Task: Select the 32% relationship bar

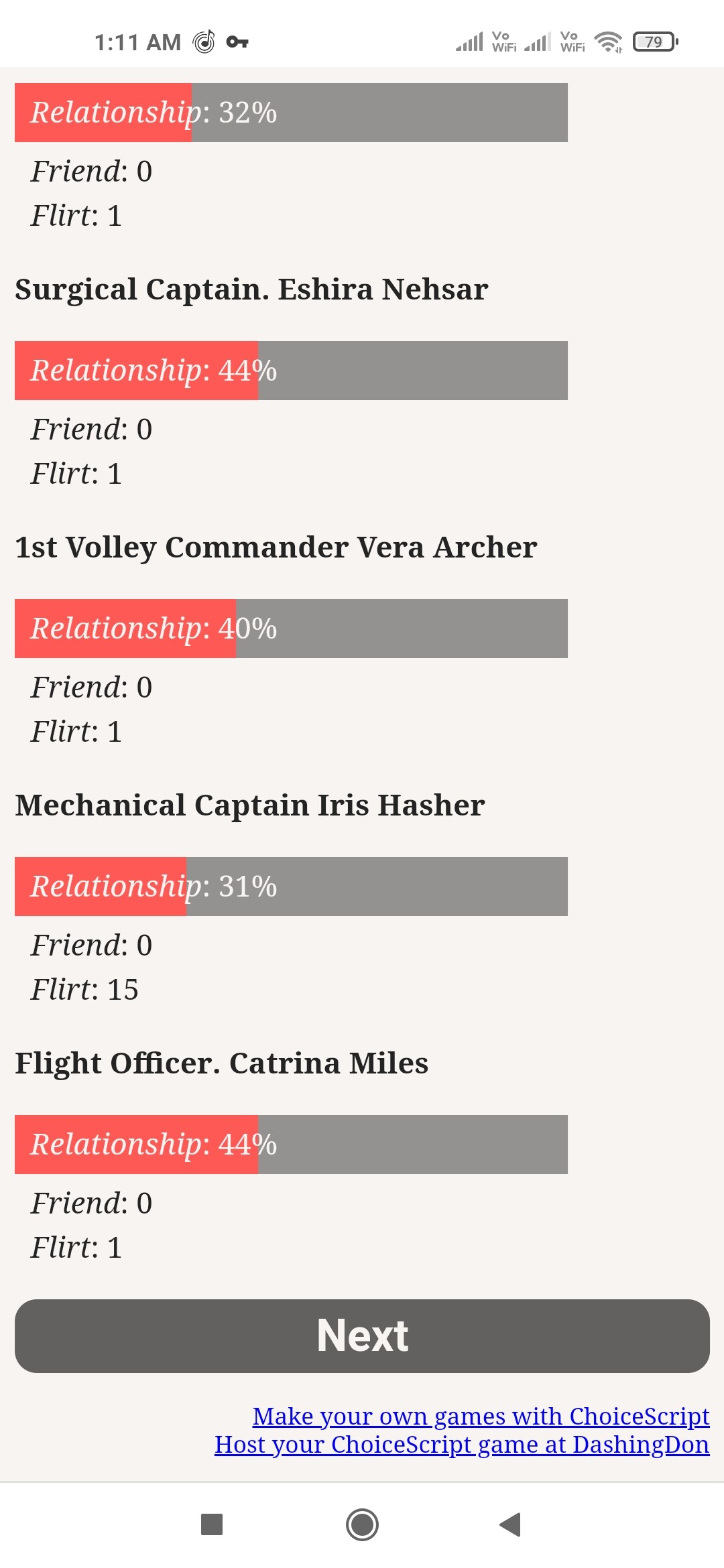Action: point(291,113)
